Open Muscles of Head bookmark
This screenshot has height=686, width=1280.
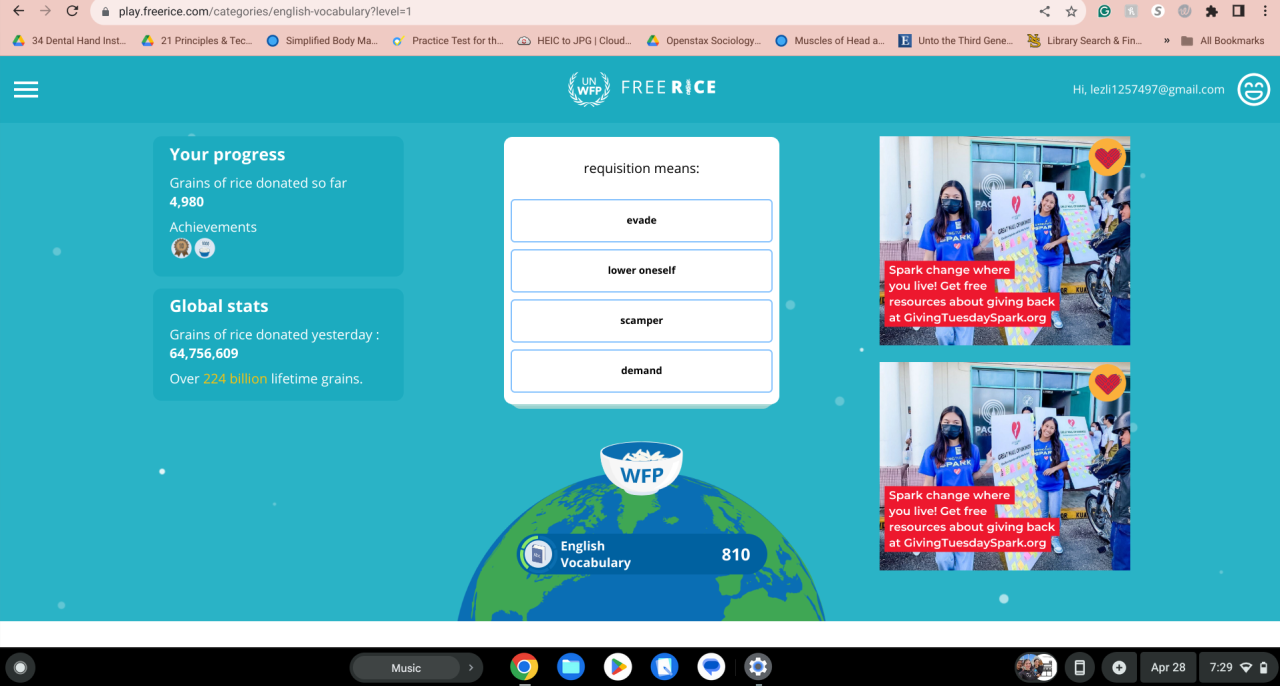coord(830,41)
